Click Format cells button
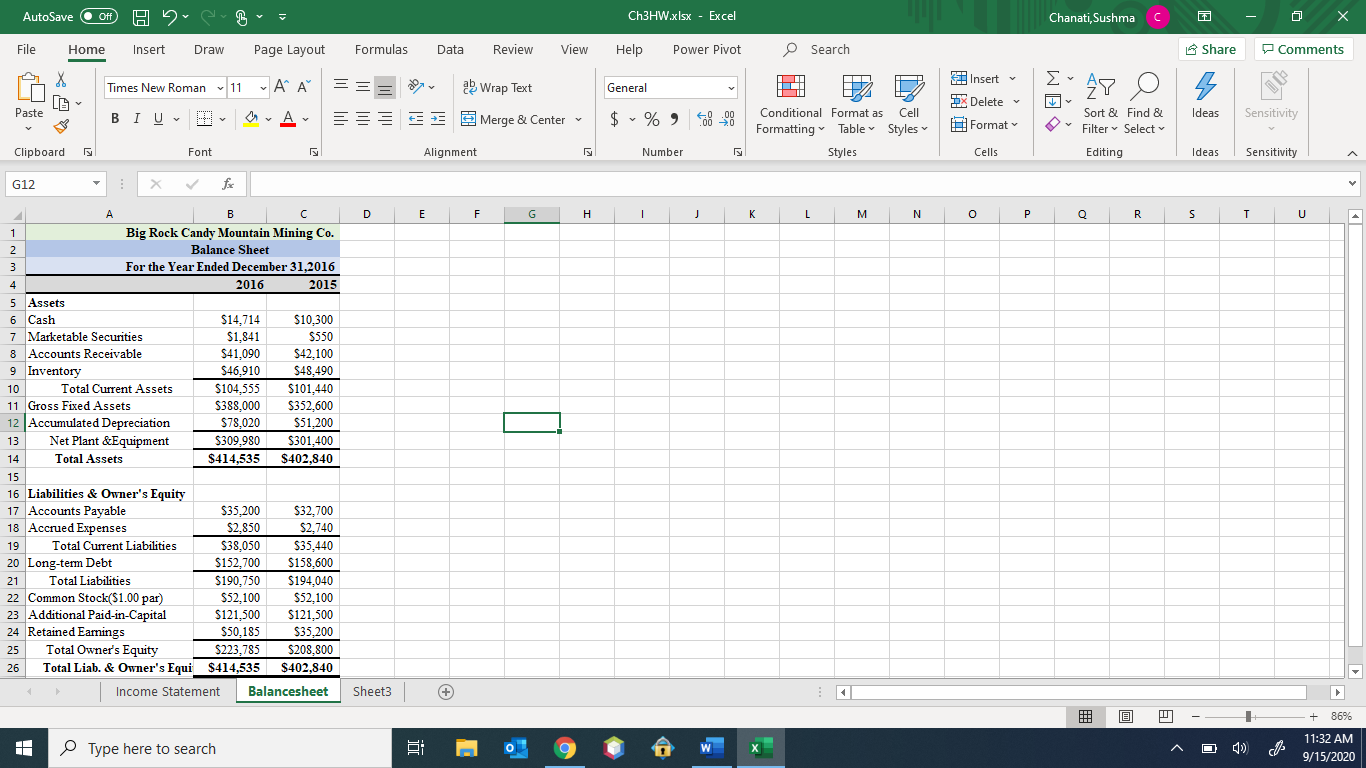The height and width of the screenshot is (768, 1366). point(985,125)
